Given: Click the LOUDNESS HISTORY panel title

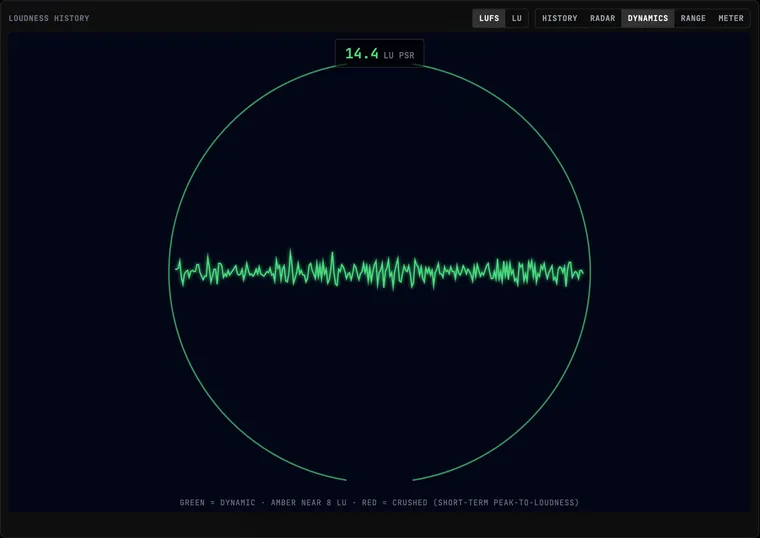Looking at the screenshot, I should pyautogui.click(x=49, y=18).
